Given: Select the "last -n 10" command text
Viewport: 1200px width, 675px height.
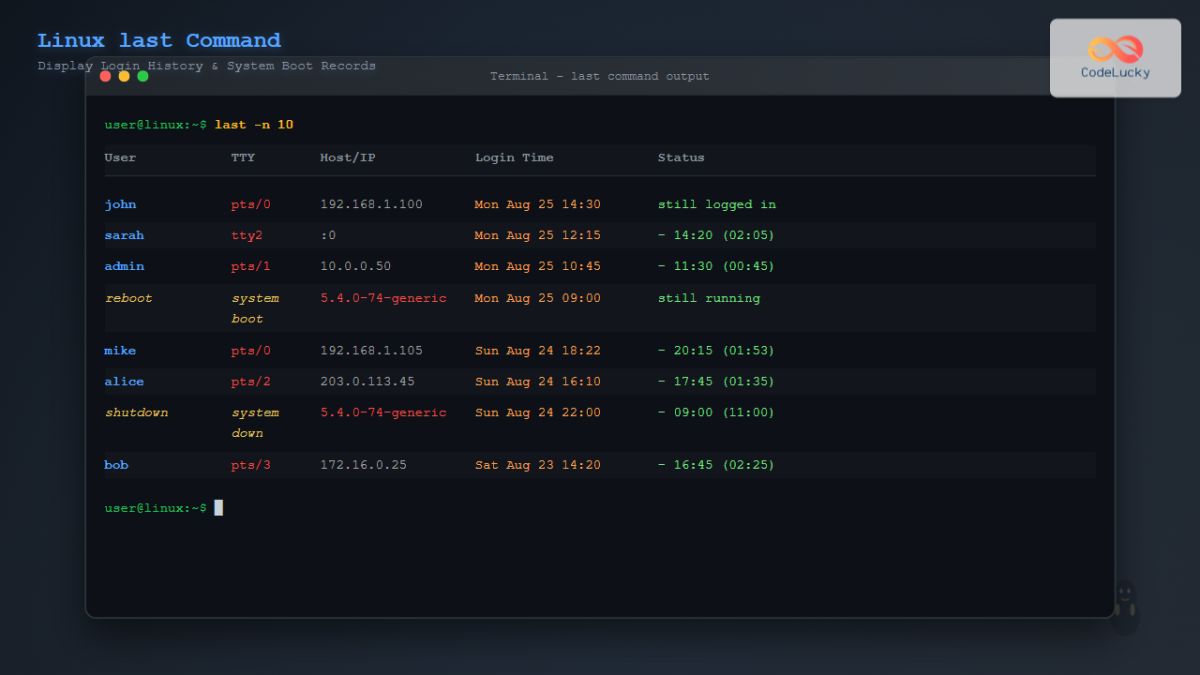Looking at the screenshot, I should [254, 125].
